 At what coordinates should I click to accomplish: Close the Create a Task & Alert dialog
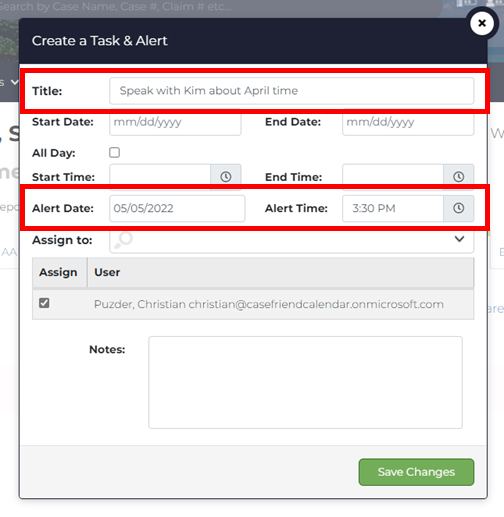(x=482, y=23)
